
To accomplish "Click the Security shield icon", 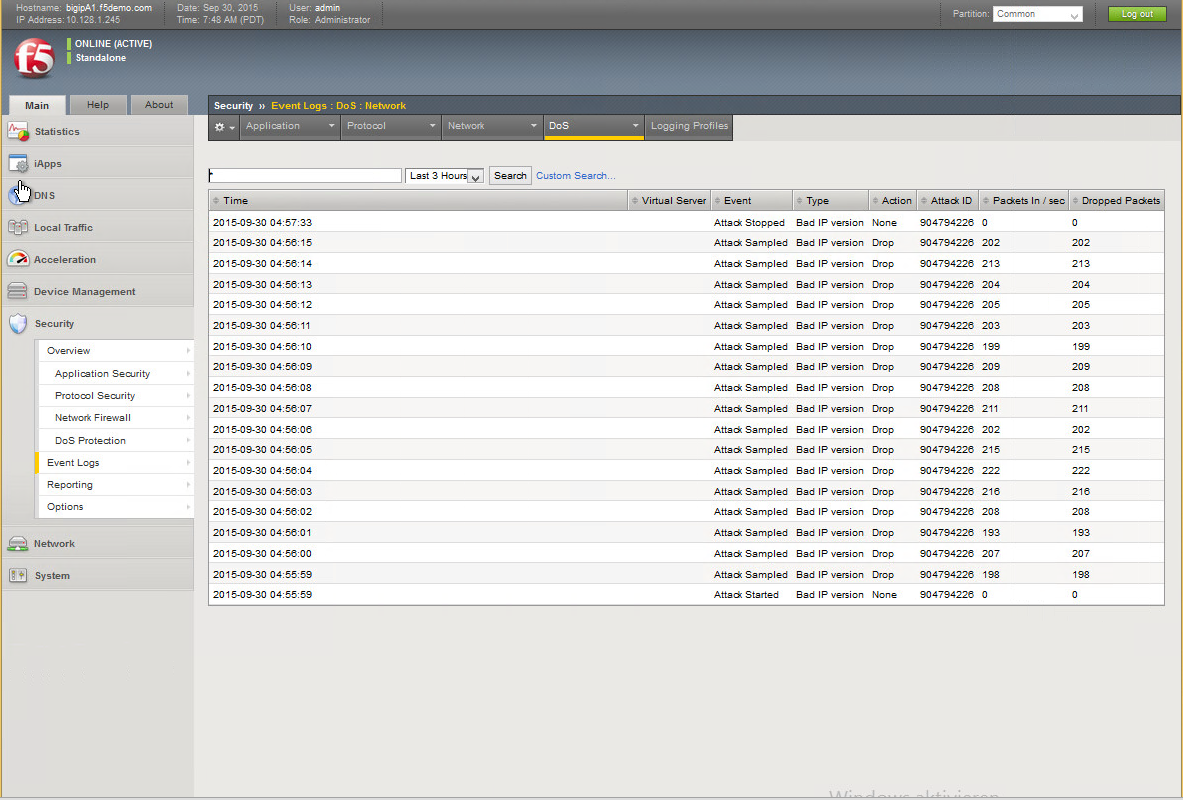I will point(18,324).
